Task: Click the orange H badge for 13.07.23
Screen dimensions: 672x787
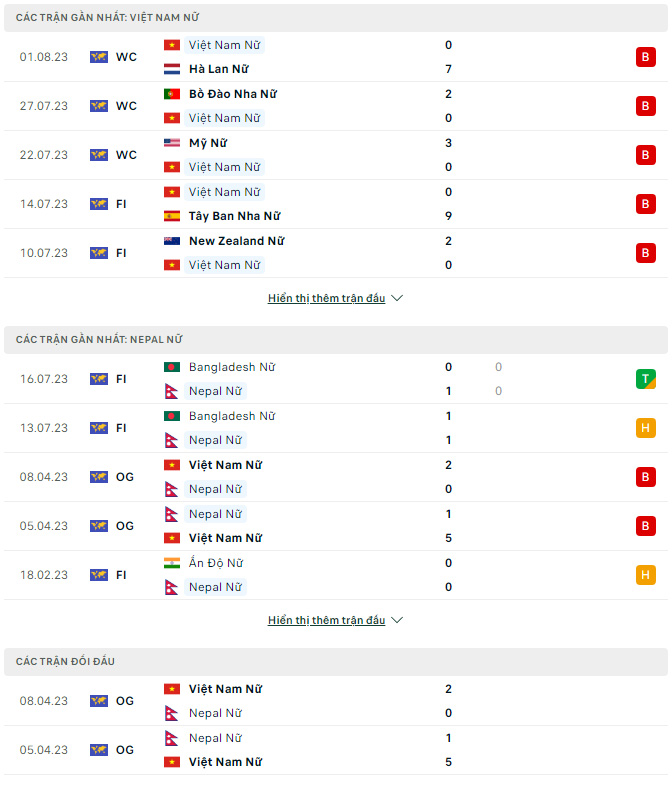Action: click(x=645, y=428)
